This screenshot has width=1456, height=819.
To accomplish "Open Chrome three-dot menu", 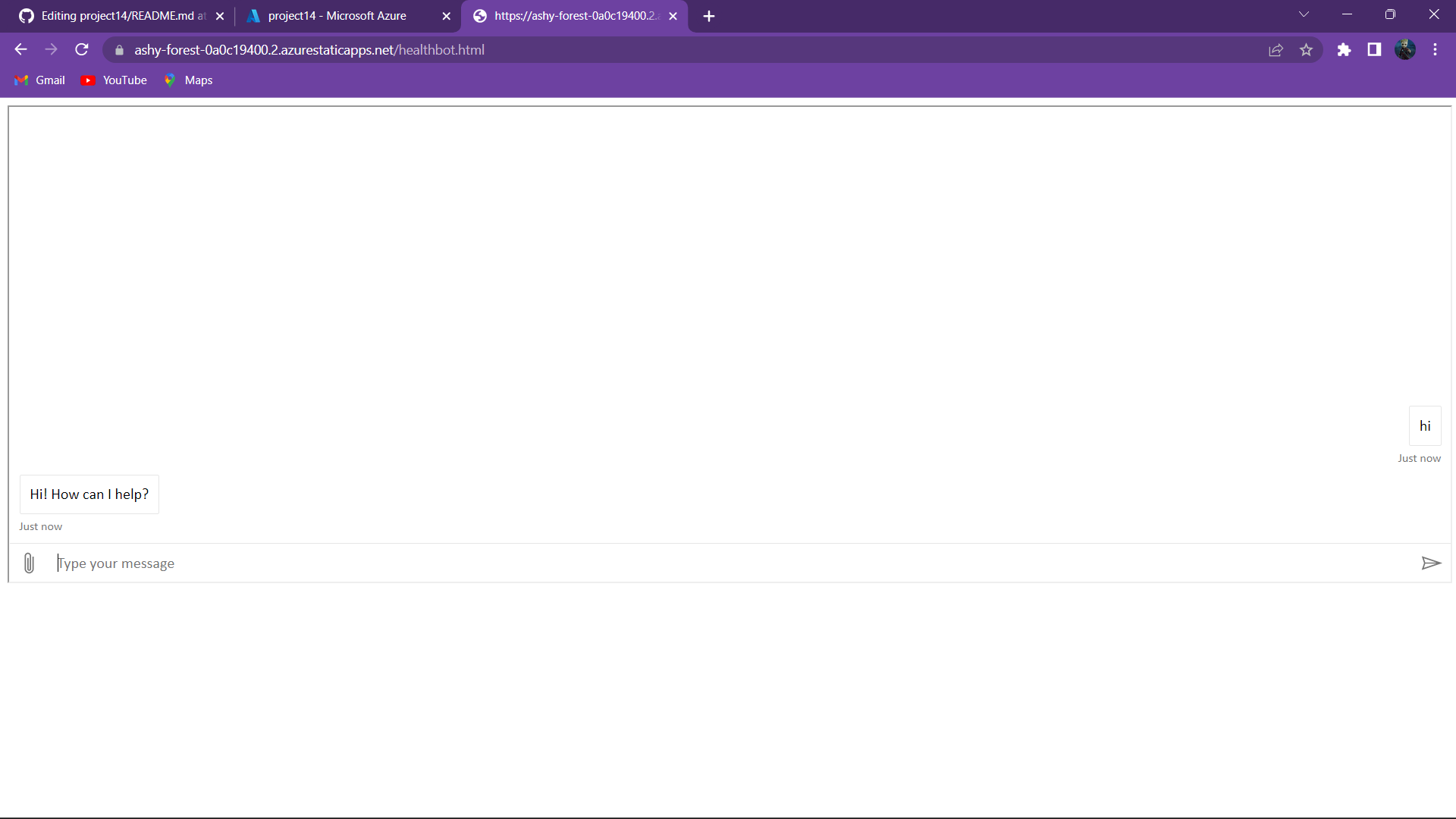I will click(x=1435, y=50).
